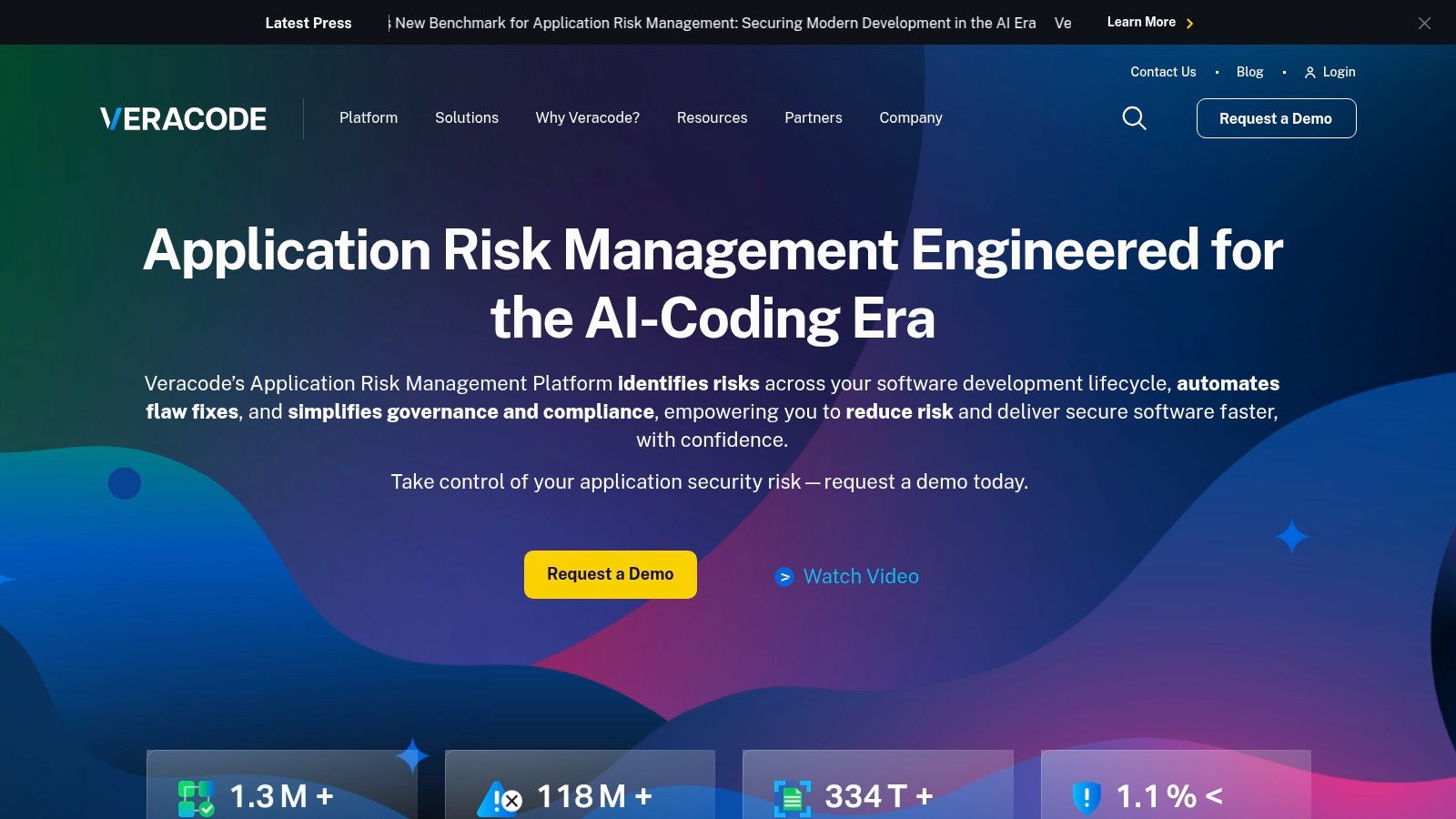
Task: Click the user icon beside Login
Action: point(1309,73)
